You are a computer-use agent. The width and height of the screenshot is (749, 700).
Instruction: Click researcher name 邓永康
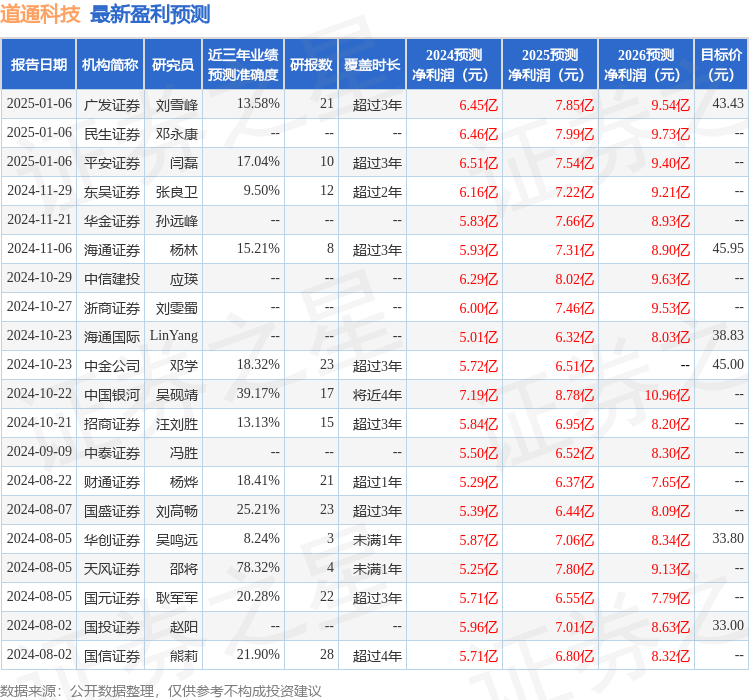[177, 134]
